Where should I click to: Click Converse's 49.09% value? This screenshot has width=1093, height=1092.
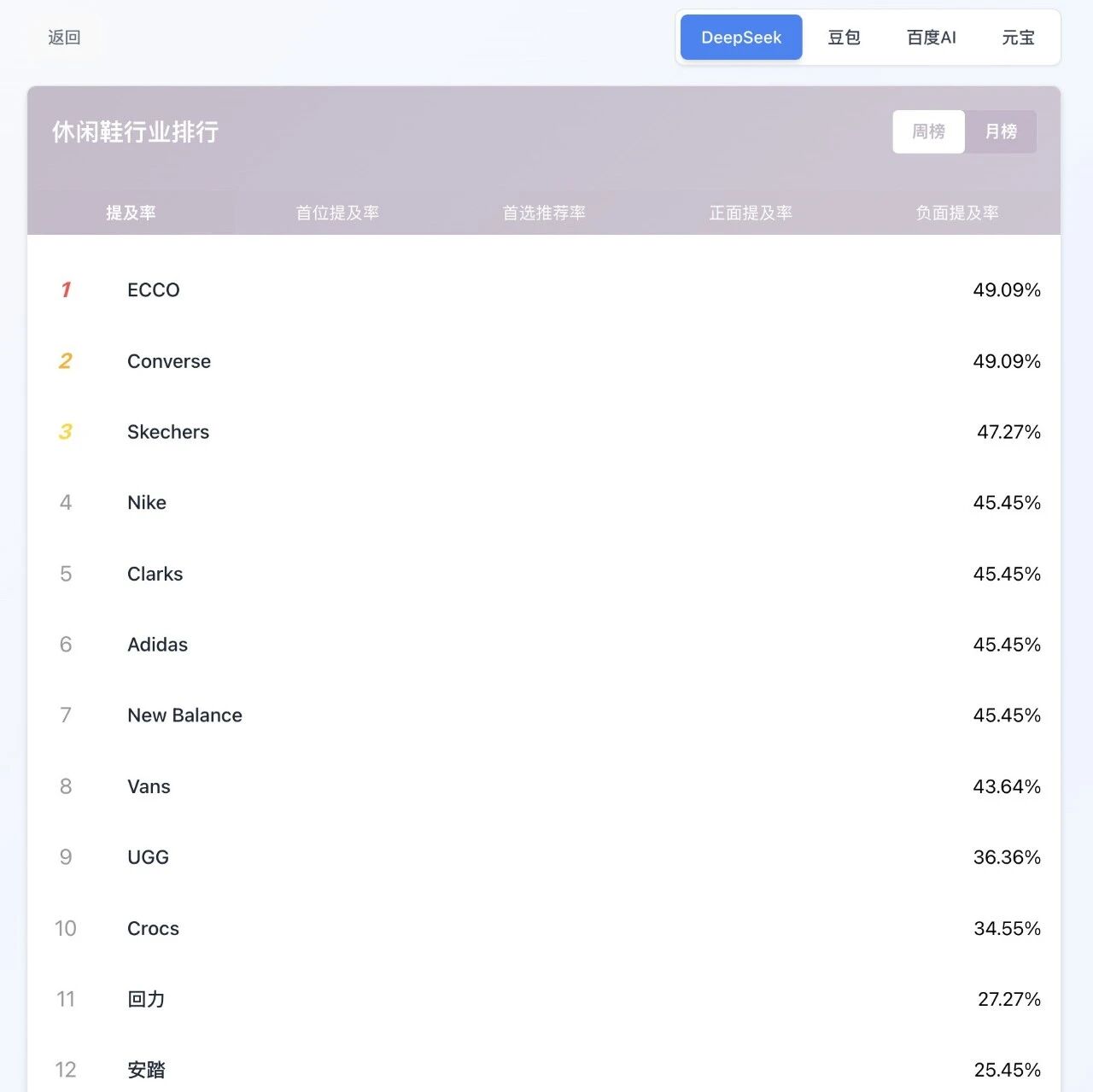point(1007,361)
